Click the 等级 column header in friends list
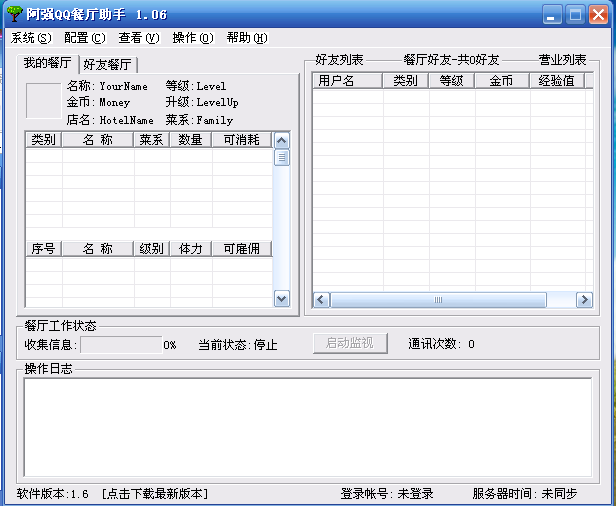This screenshot has height=506, width=616. [452, 81]
